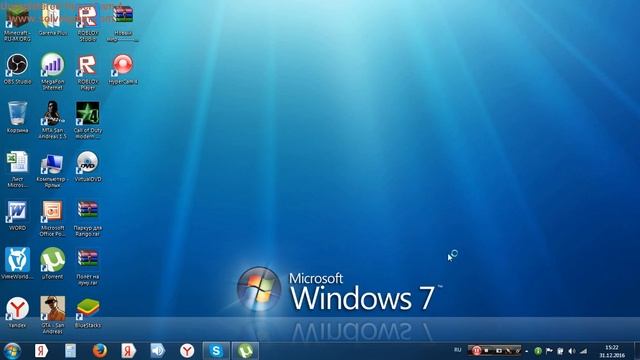Open the Windows Start menu orb
Viewport: 640px width, 360px height.
12,351
